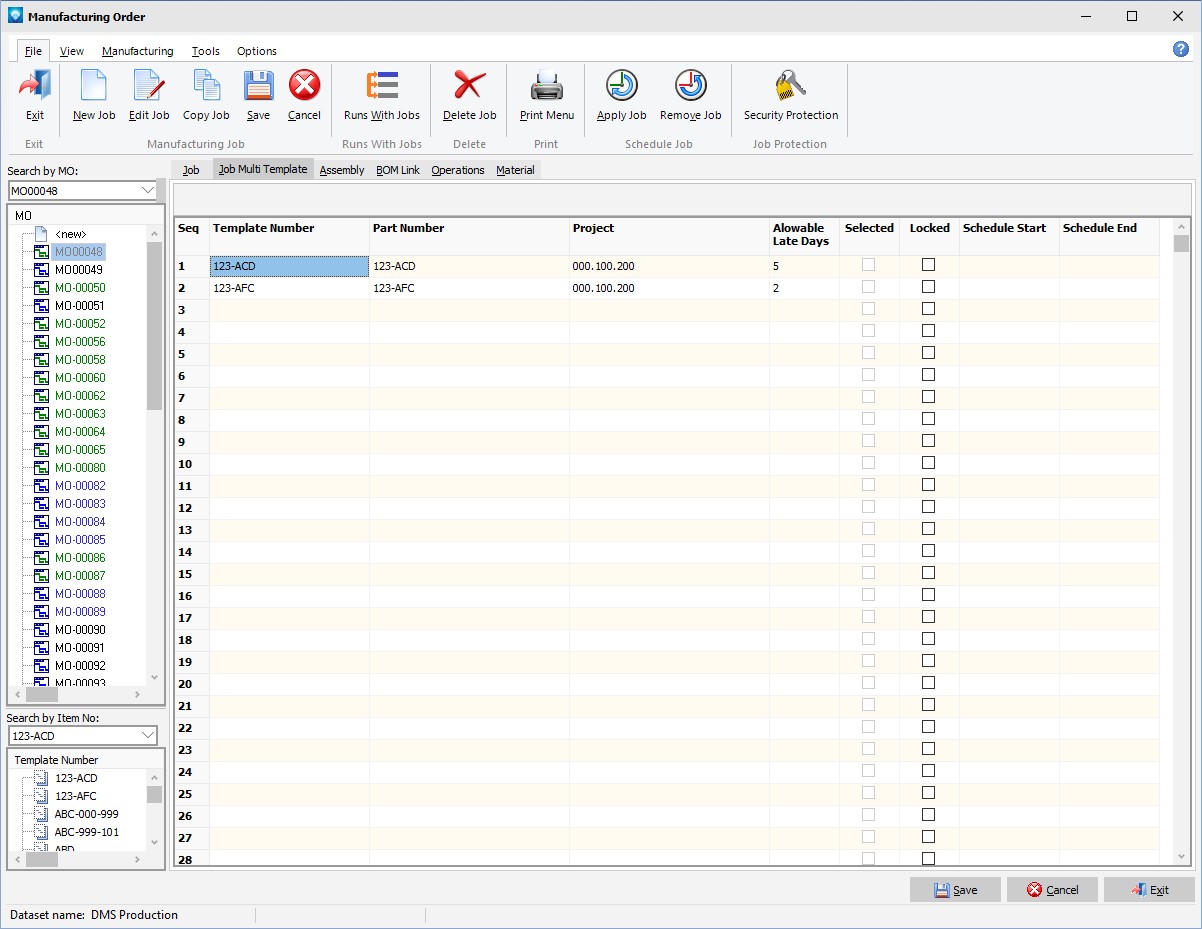Open the Manufacturing menu
This screenshot has height=929, width=1202.
[x=138, y=51]
